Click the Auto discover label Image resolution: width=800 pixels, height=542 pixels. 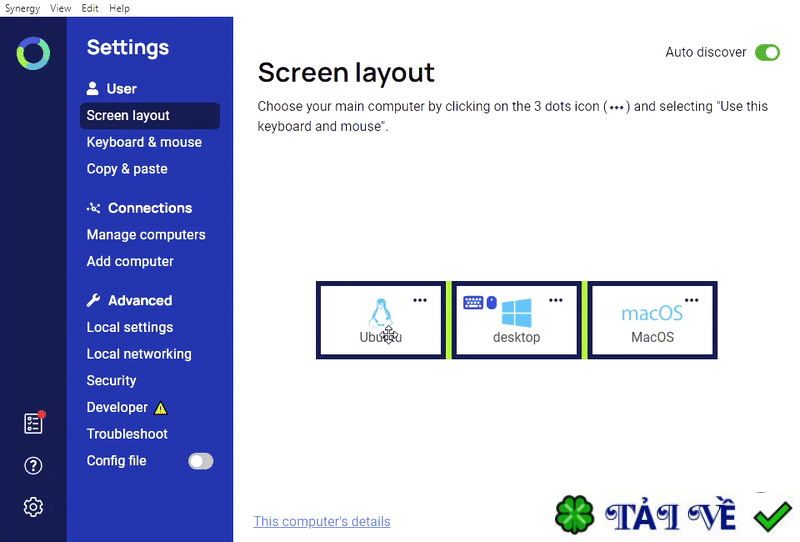point(706,52)
